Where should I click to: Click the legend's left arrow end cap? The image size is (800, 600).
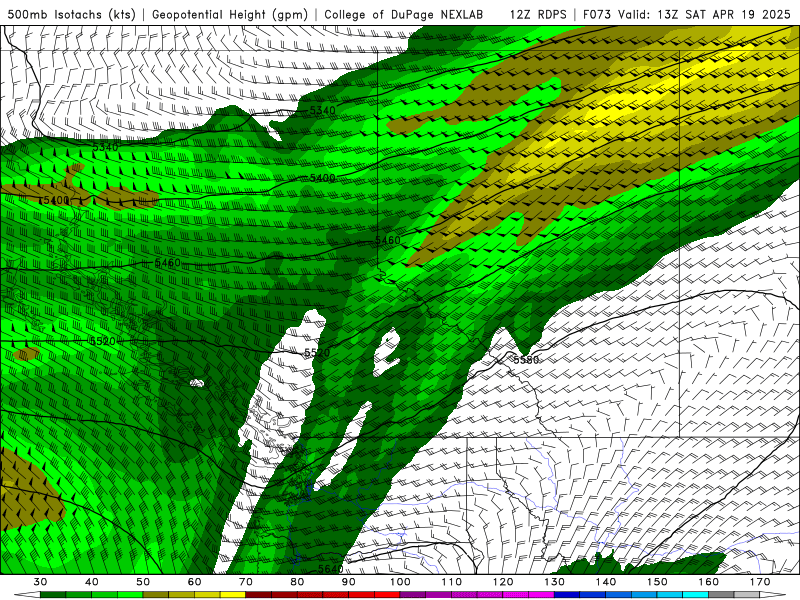pyautogui.click(x=27, y=595)
